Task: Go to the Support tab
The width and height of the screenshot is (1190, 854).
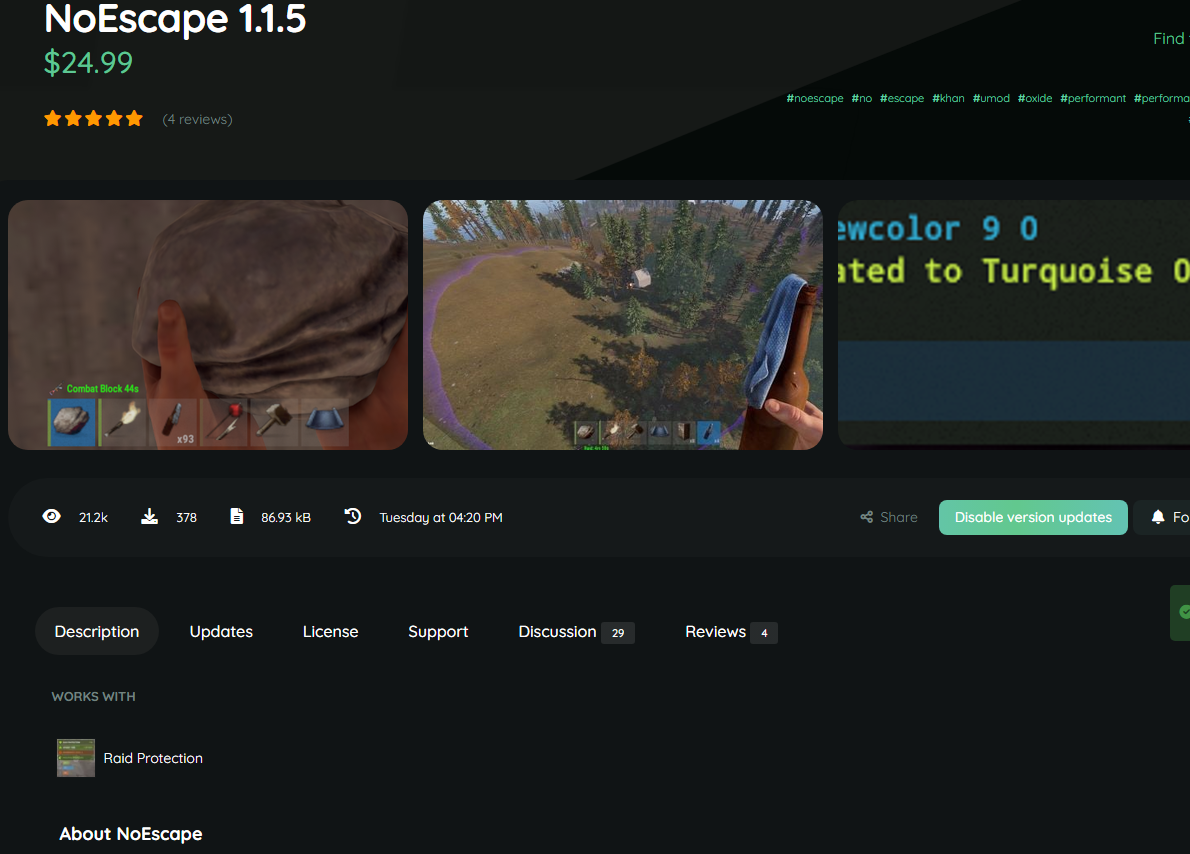Action: [x=438, y=631]
